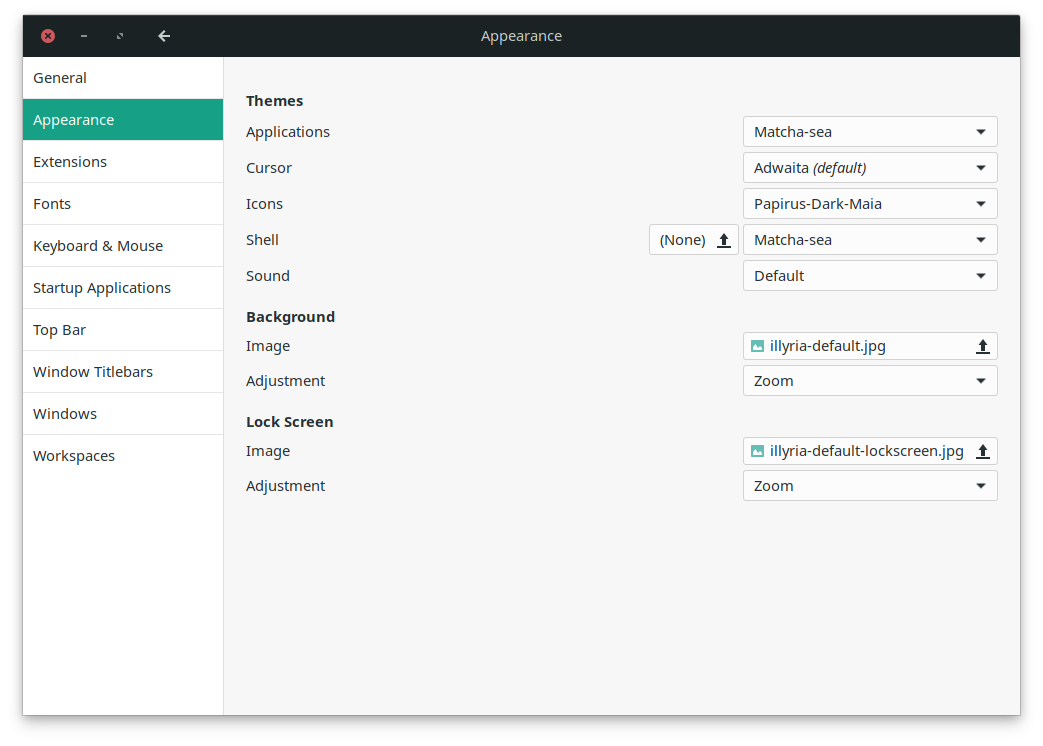Viewport: 1043px width, 746px height.
Task: Click the upload icon for the Lock Screen image
Action: tap(983, 450)
